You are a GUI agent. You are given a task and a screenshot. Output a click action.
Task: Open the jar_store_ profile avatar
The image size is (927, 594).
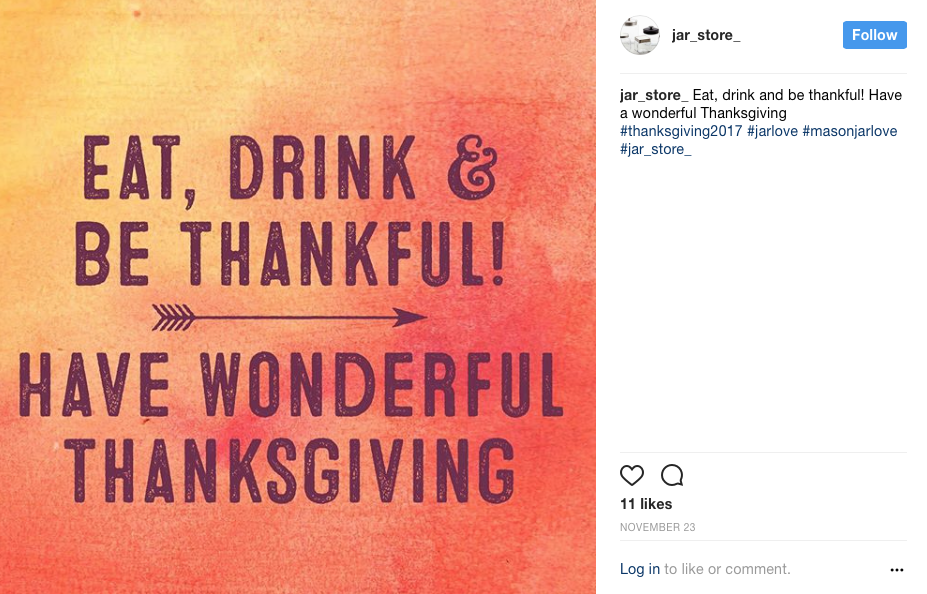click(639, 36)
